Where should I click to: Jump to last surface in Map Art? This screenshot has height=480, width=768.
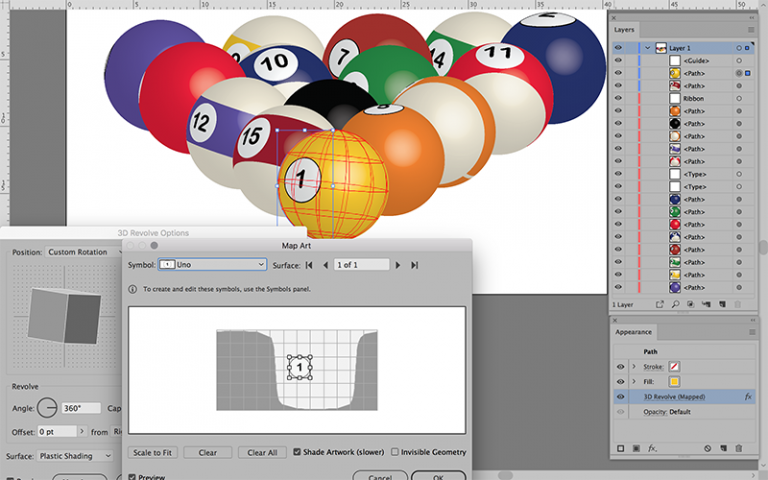(414, 265)
